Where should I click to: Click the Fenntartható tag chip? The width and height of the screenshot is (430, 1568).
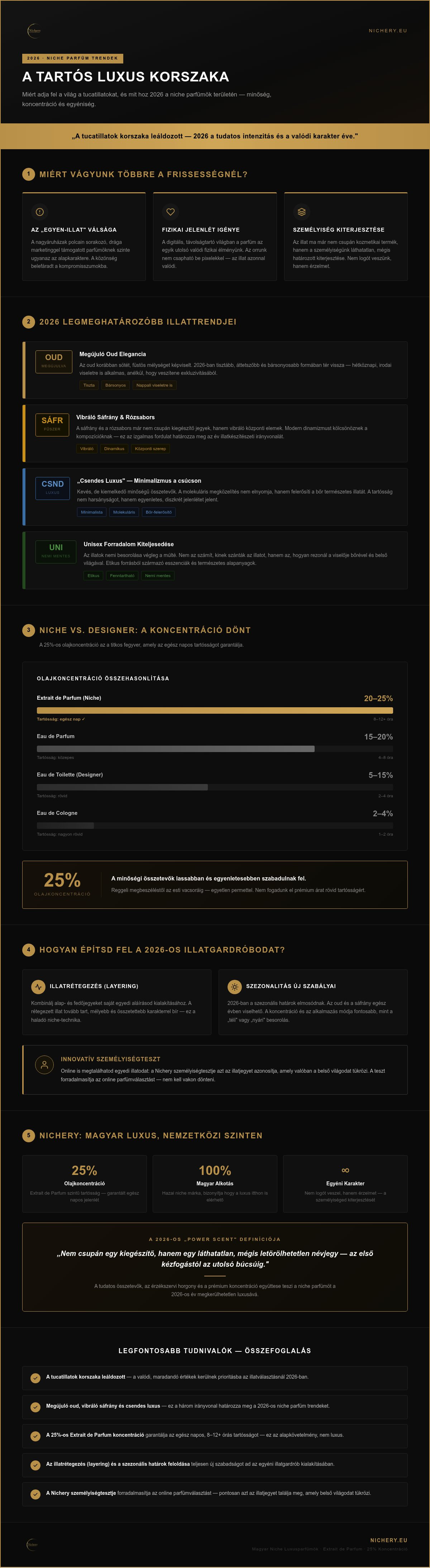tap(122, 575)
